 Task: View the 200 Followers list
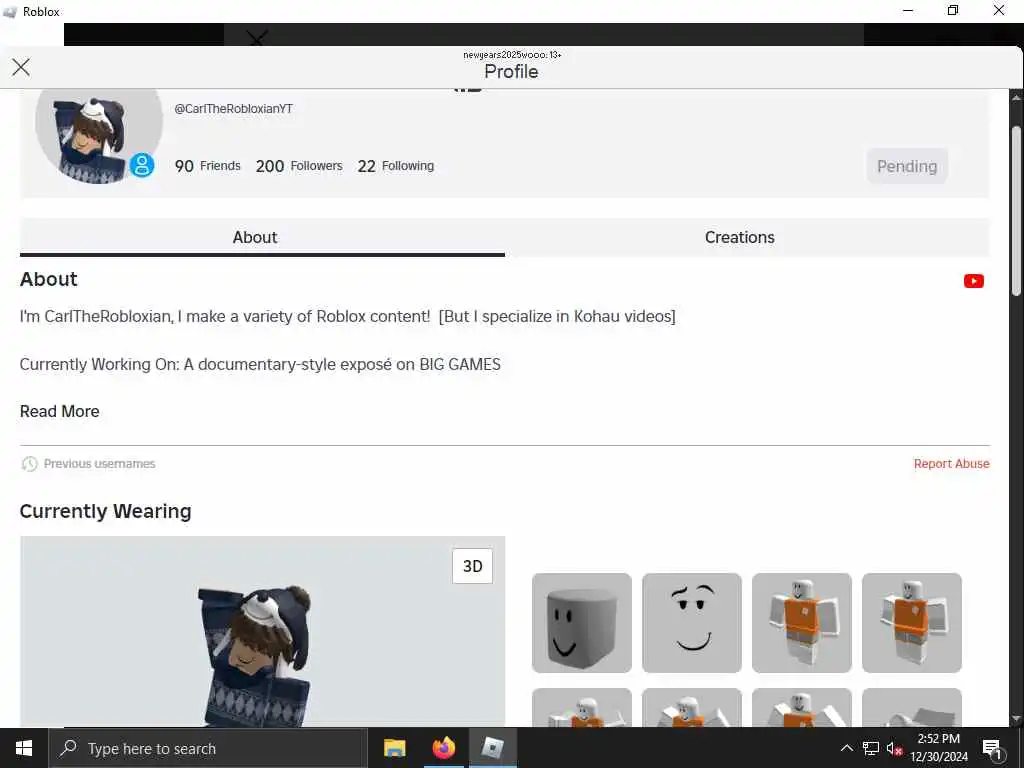299,166
